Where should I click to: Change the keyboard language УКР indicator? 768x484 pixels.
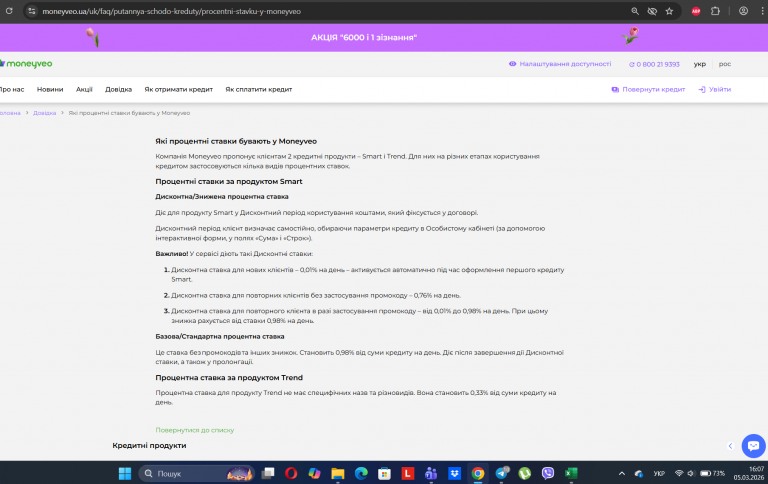(659, 473)
